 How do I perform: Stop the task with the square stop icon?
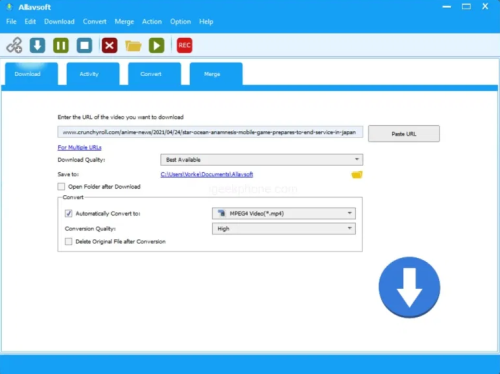tap(84, 45)
